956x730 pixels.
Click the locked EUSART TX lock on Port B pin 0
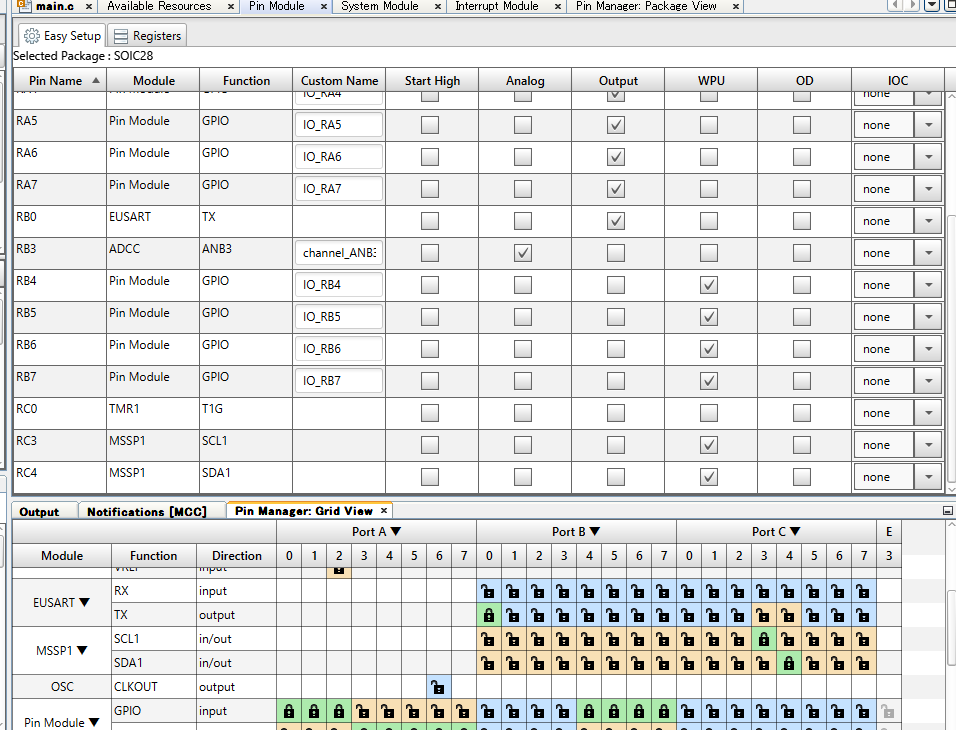tap(488, 615)
